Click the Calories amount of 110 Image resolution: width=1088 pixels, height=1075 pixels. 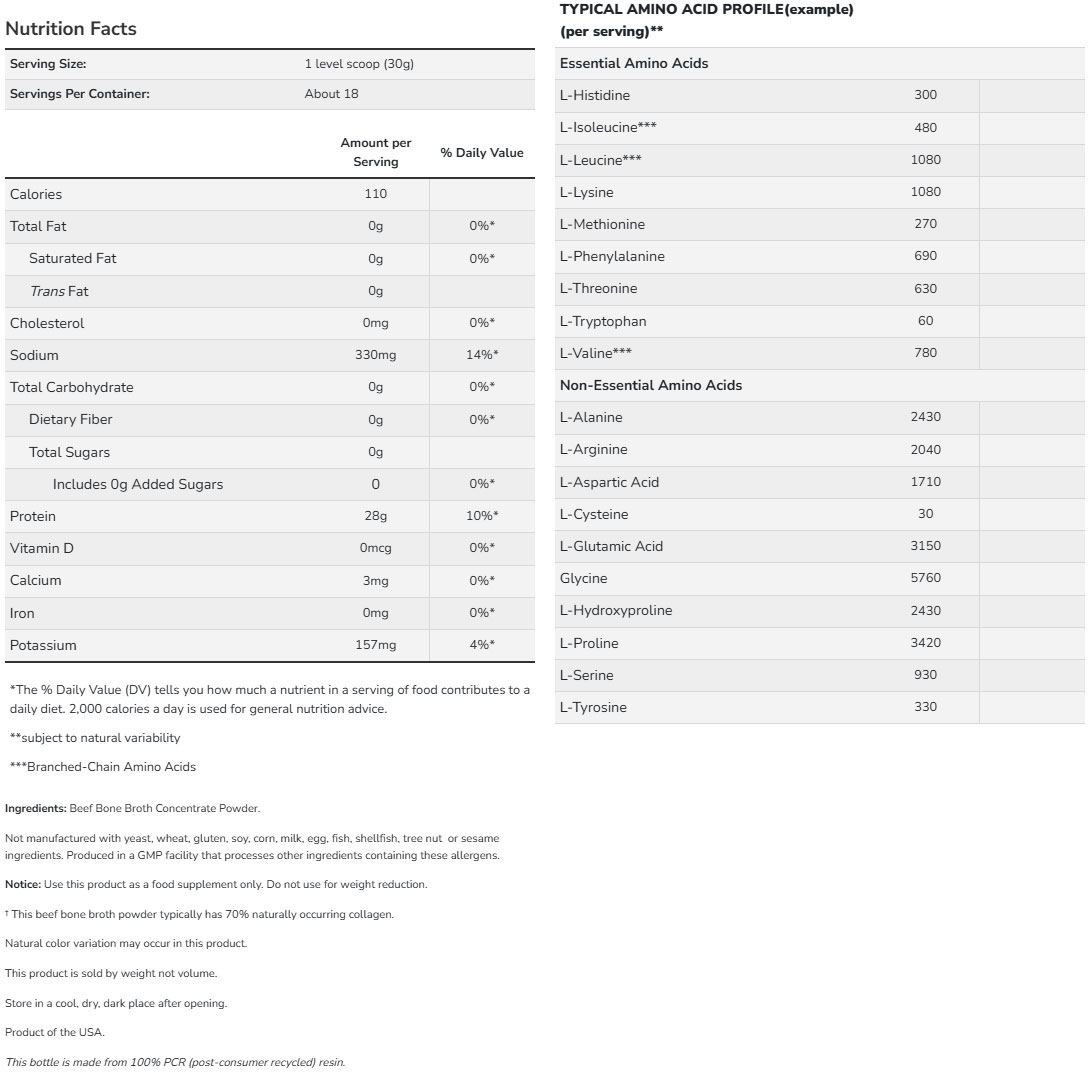[x=375, y=194]
